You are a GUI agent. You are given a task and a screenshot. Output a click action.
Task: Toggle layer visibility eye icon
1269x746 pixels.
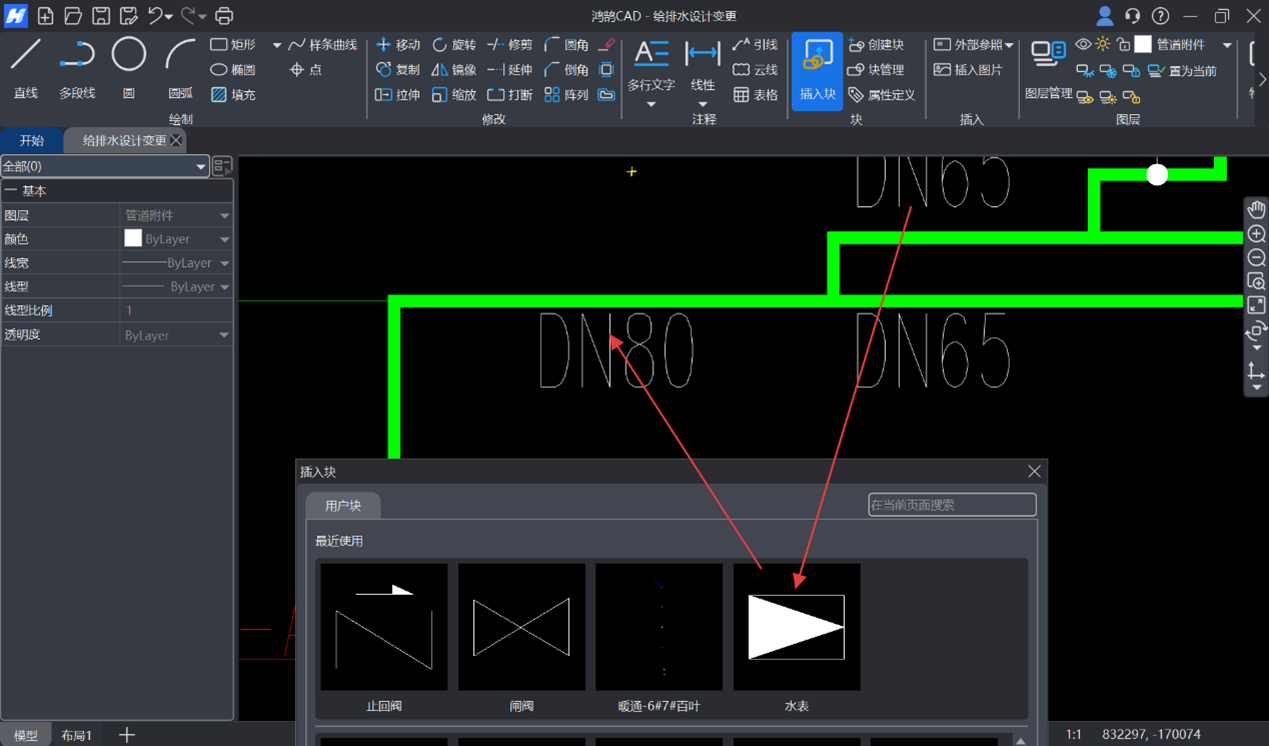tap(1083, 45)
